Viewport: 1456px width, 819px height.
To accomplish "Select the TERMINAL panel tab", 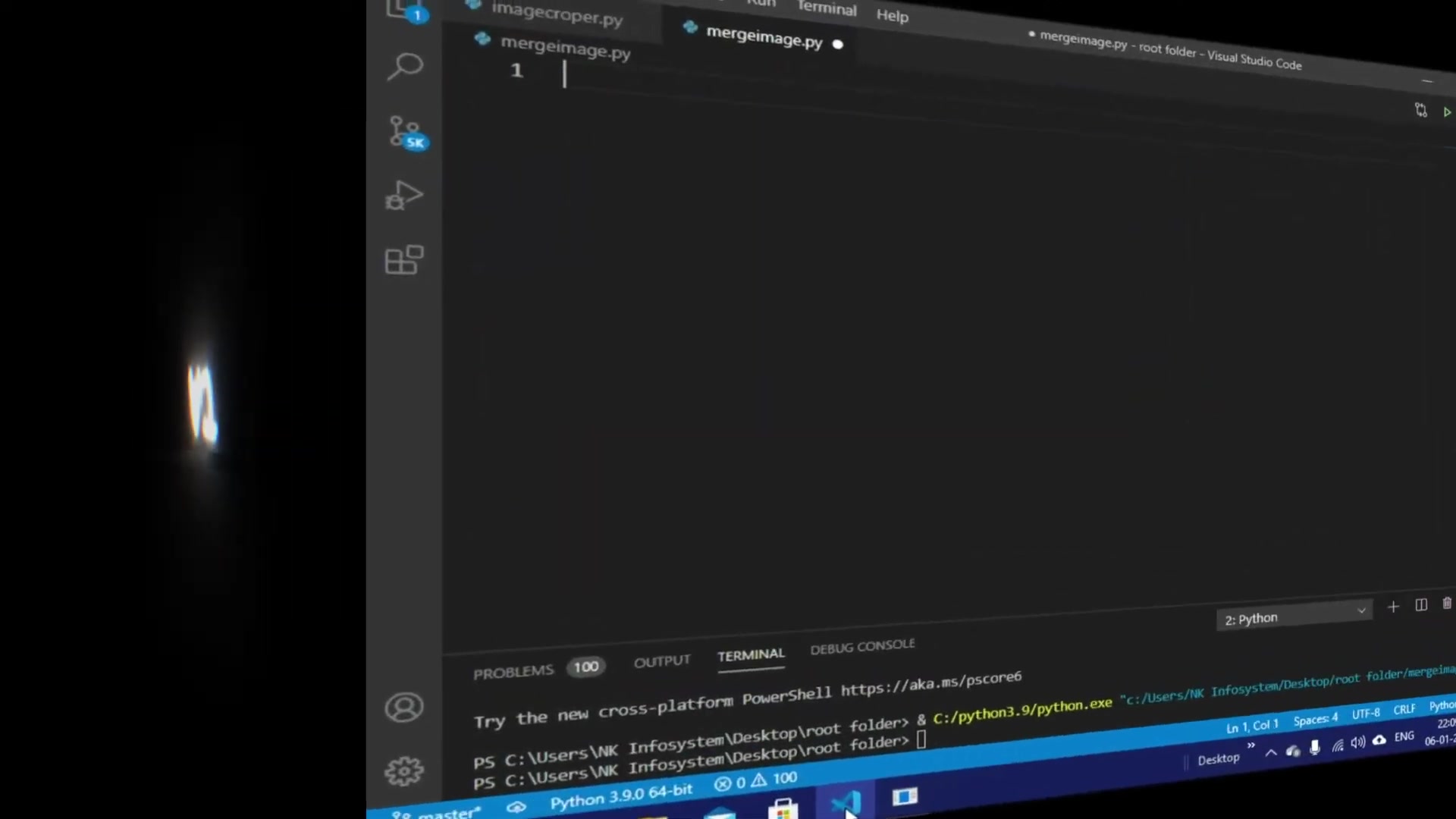I will [x=751, y=654].
